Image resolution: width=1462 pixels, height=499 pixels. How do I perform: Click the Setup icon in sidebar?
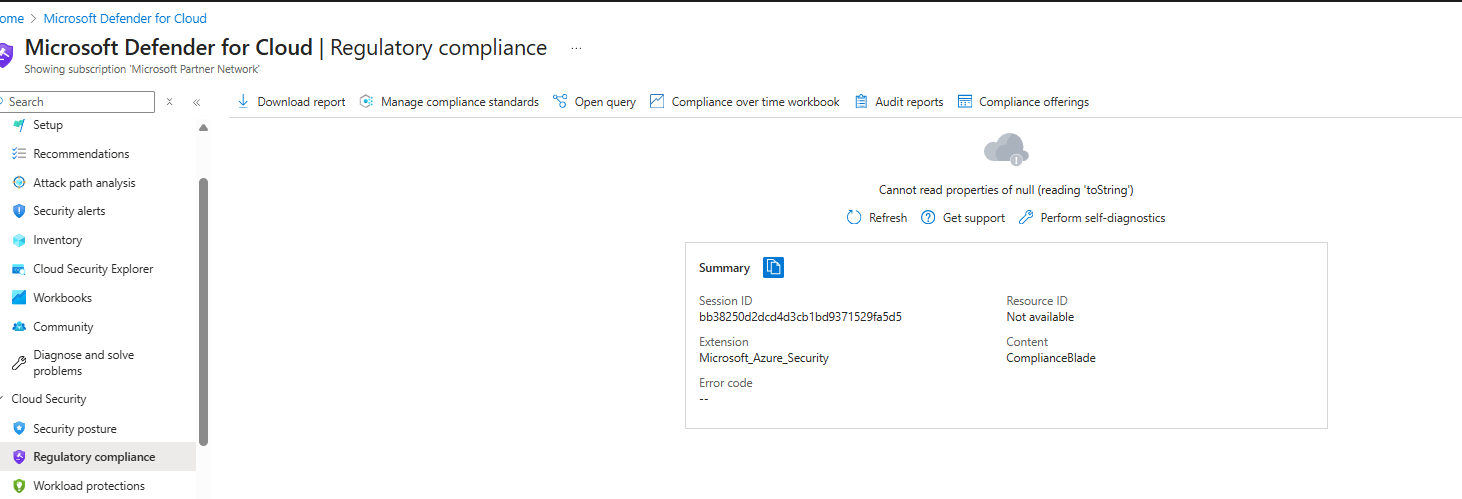19,125
